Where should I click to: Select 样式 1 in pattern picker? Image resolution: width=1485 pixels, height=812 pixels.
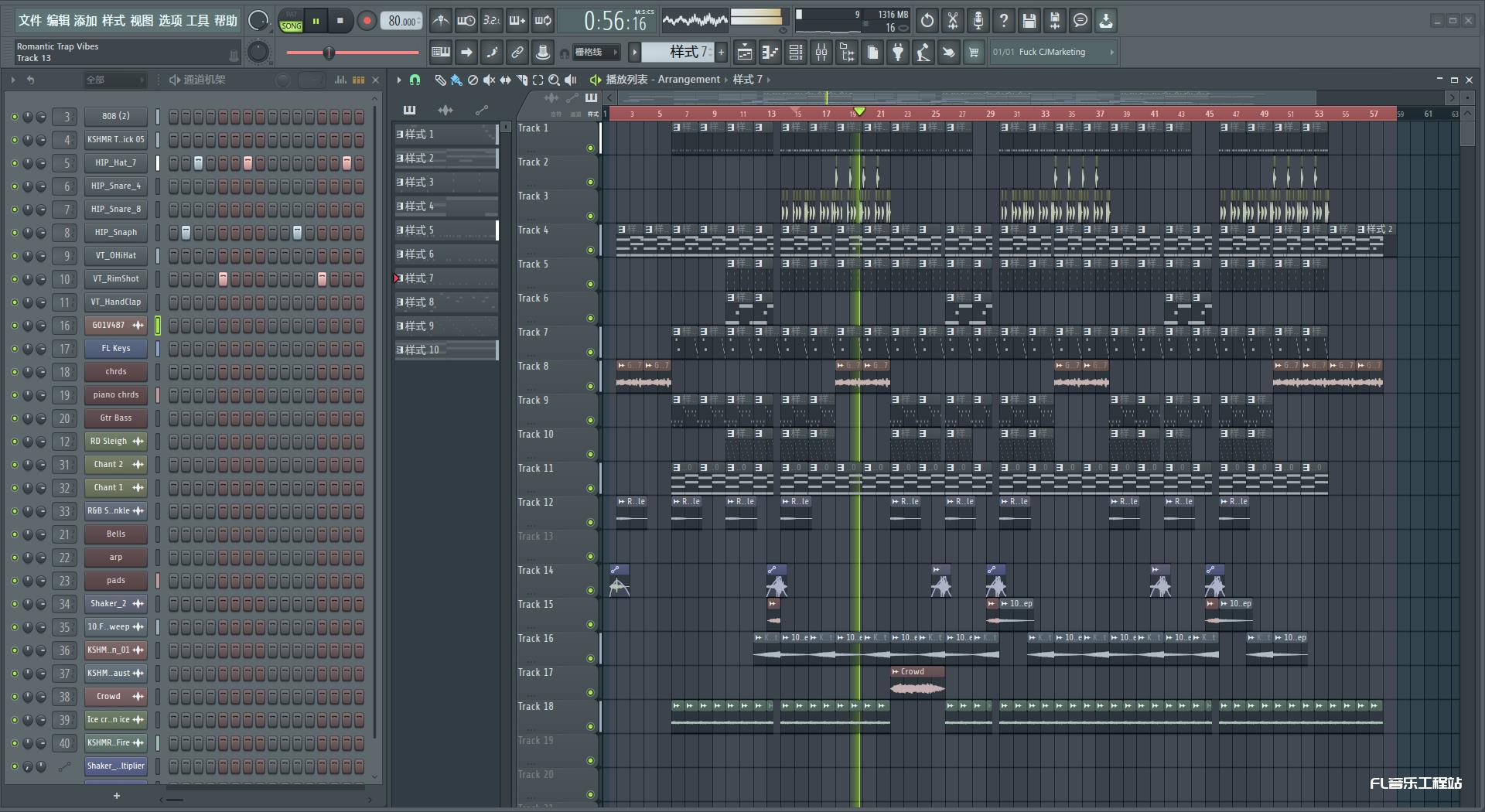click(446, 135)
